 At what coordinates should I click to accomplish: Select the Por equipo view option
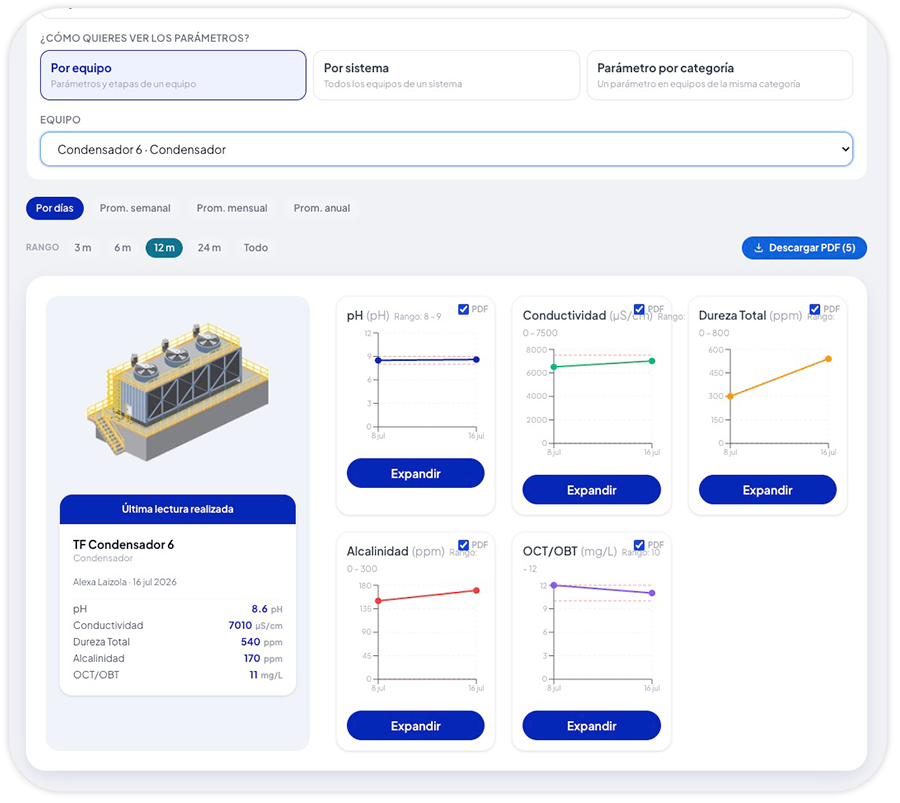tap(173, 75)
